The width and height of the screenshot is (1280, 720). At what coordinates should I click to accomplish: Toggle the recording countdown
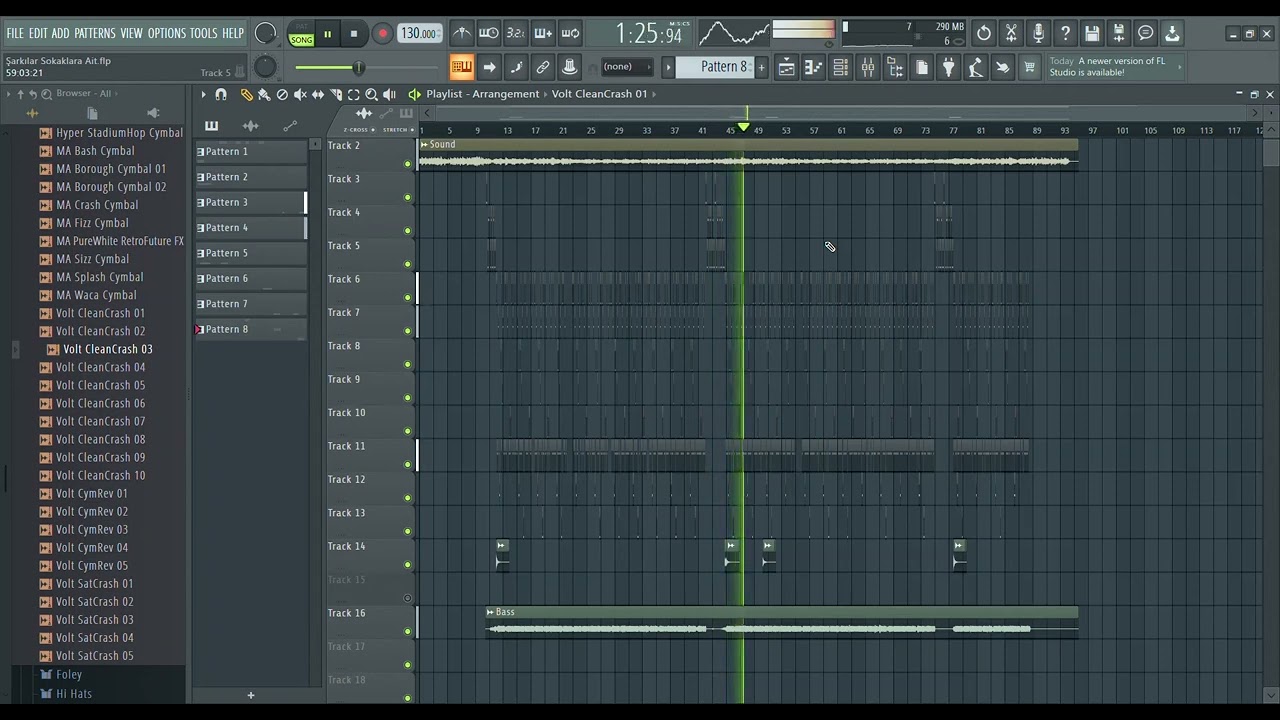click(515, 33)
